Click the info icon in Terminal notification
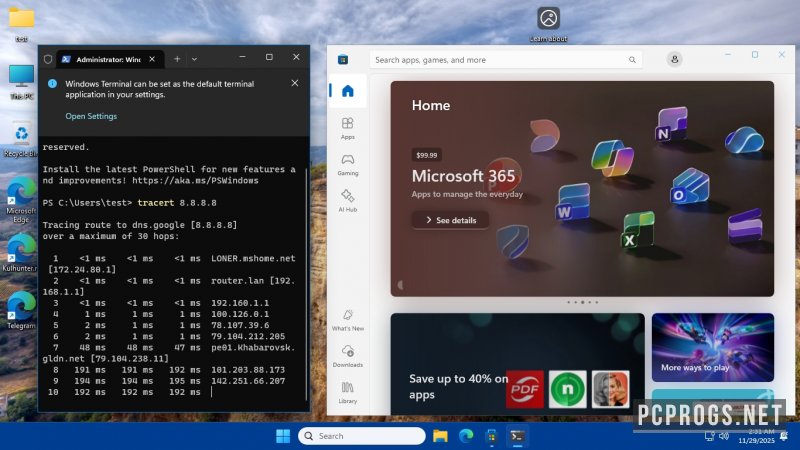Viewport: 800px width, 450px height. [x=52, y=84]
